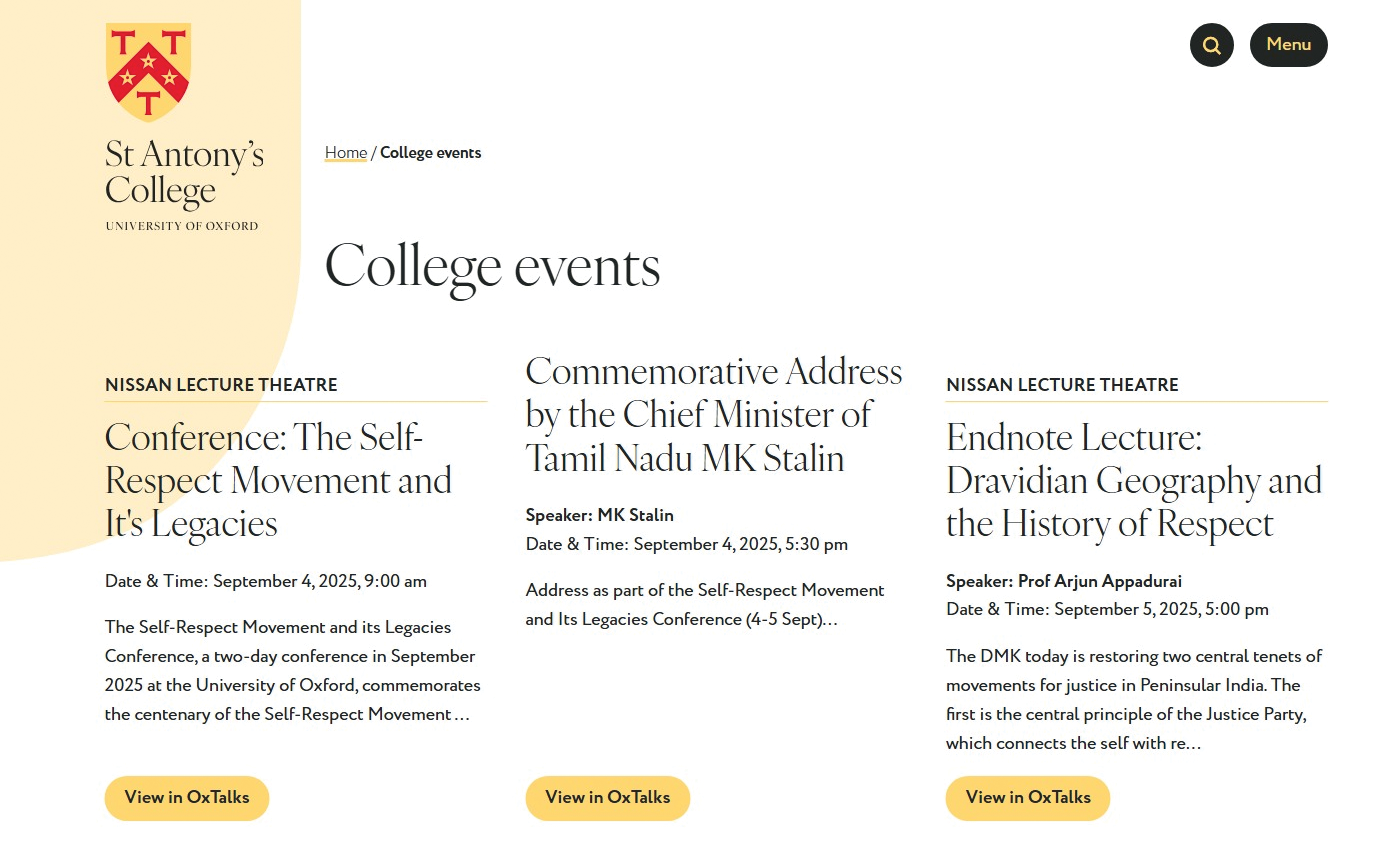Screen dimensions: 1392x848
Task: Click the September 4, 2025, 9:00 am date
Action: click(x=320, y=581)
